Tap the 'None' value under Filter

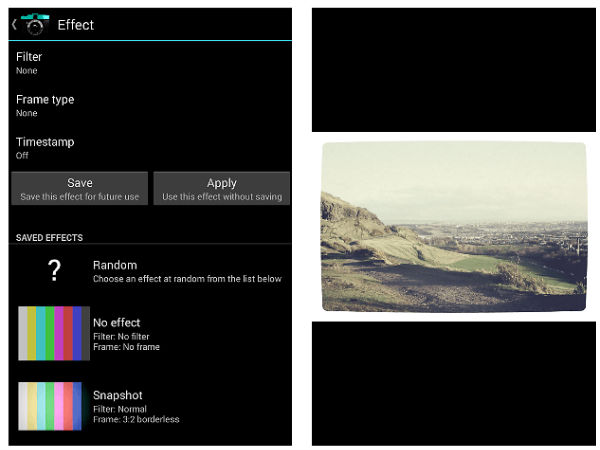pyautogui.click(x=27, y=71)
